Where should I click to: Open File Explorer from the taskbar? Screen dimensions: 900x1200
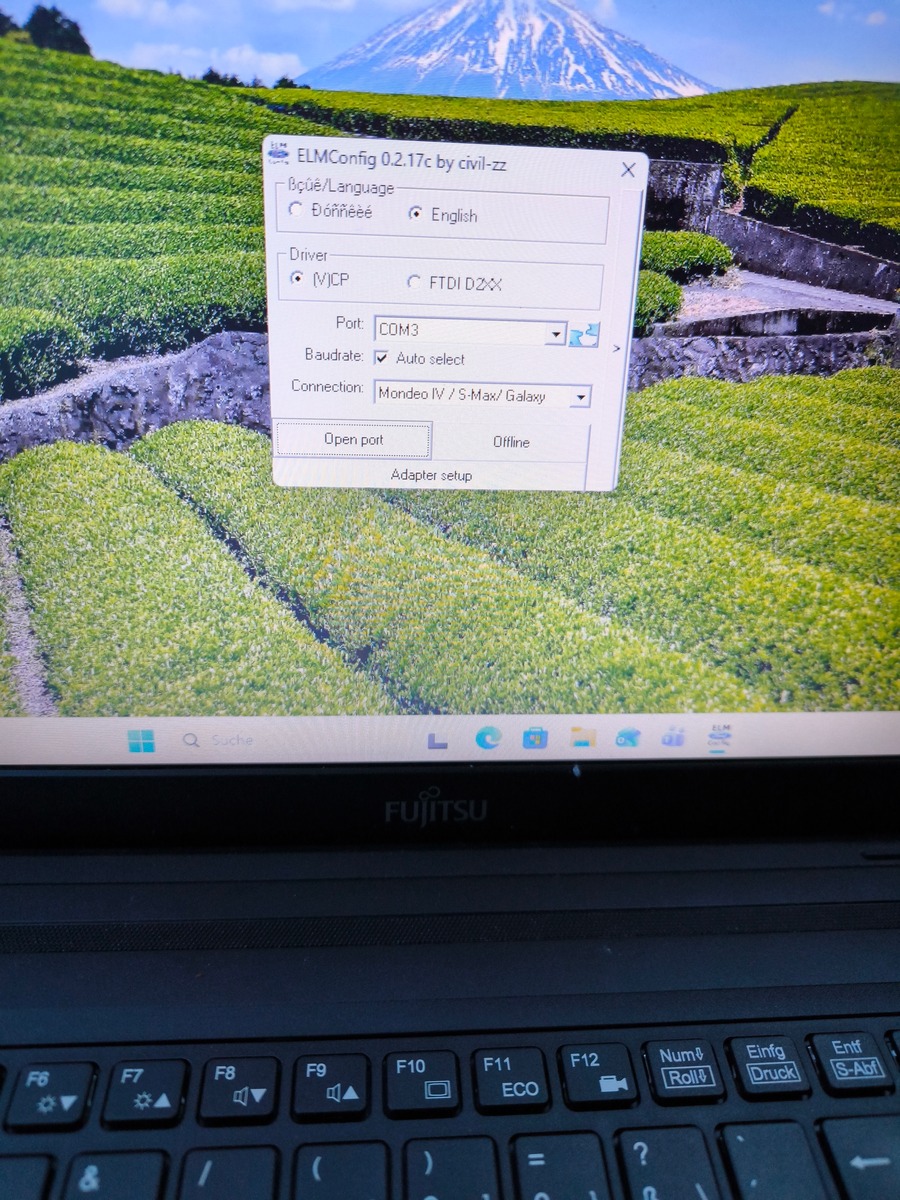(x=582, y=738)
